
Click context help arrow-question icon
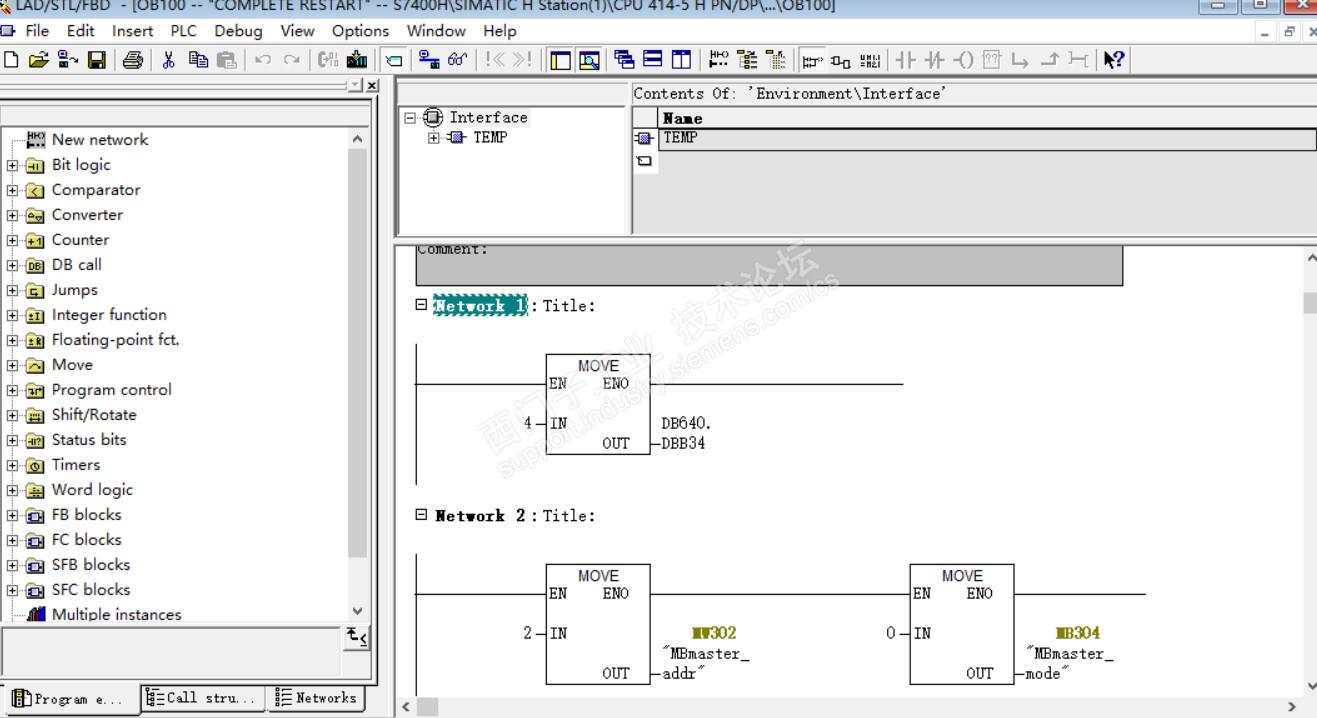(x=1113, y=60)
